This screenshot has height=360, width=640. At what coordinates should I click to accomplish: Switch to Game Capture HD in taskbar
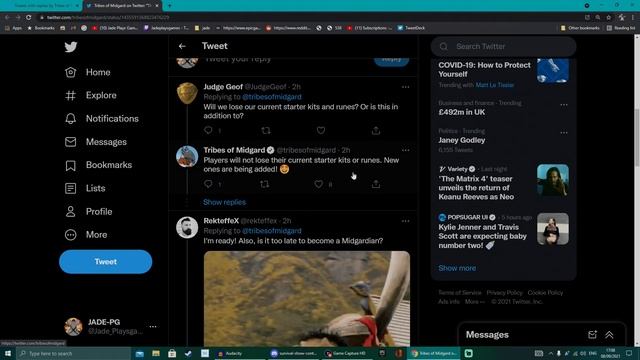346,353
